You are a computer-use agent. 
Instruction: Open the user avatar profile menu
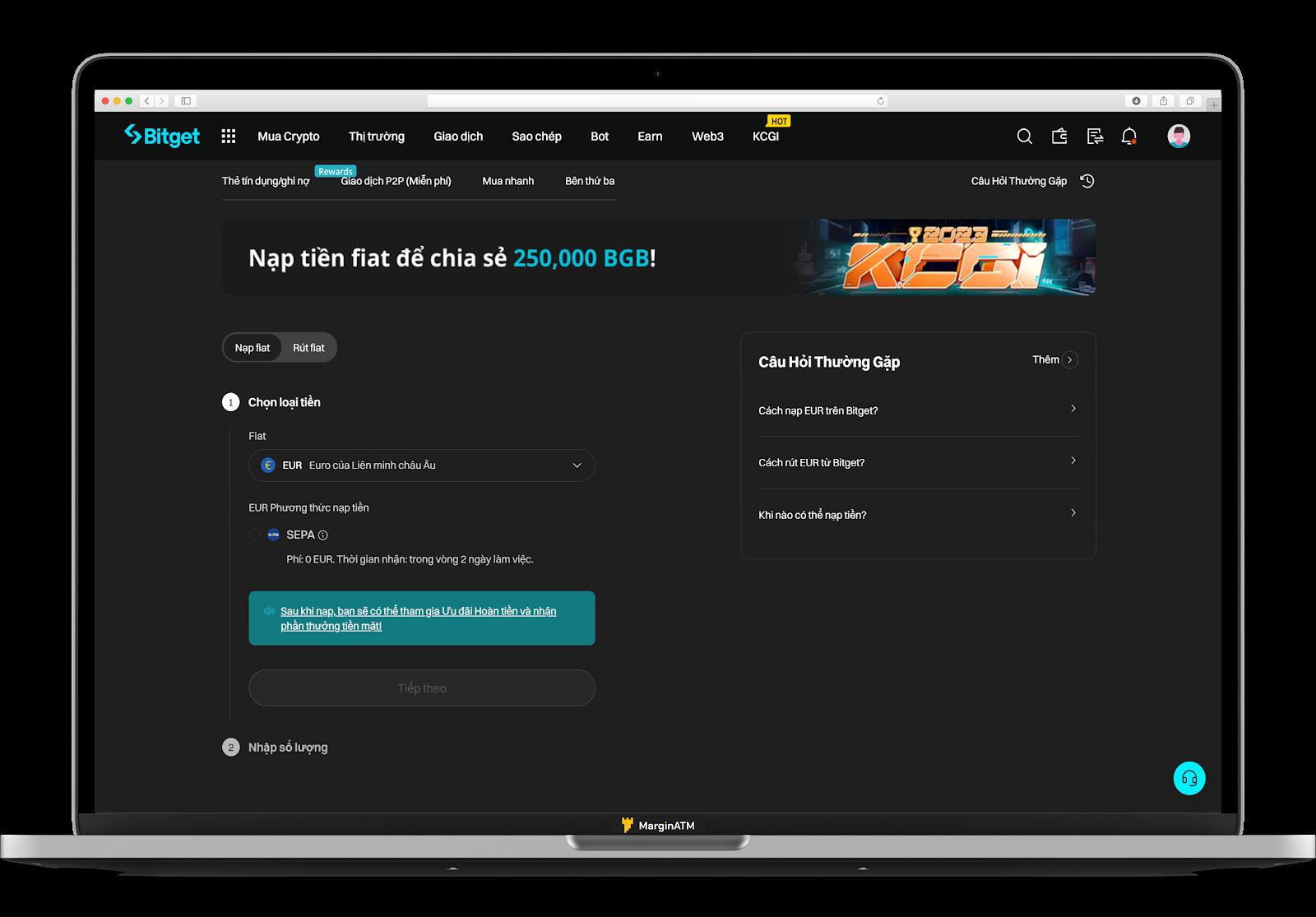click(x=1179, y=137)
